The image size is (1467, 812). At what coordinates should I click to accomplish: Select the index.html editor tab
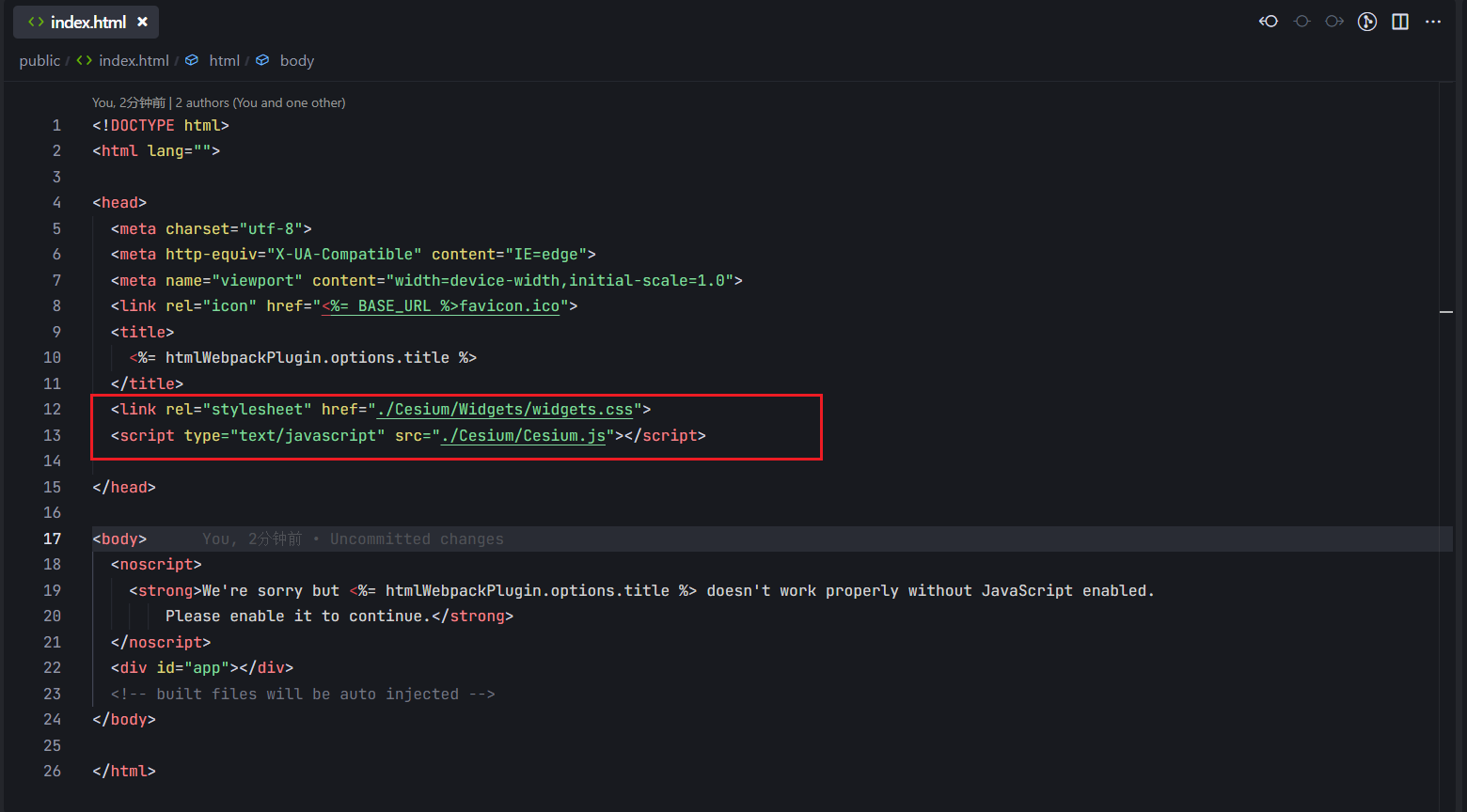click(x=86, y=22)
